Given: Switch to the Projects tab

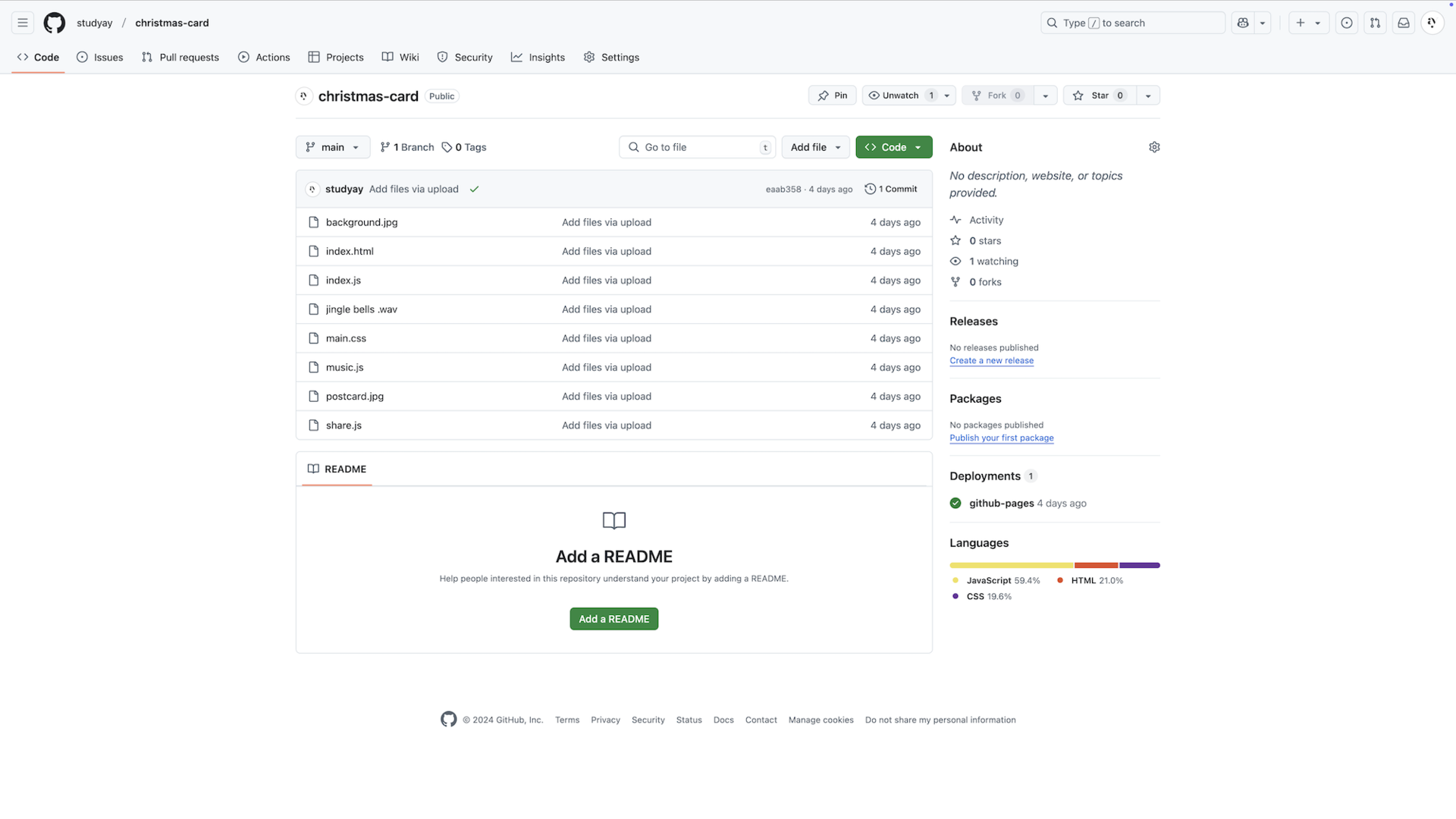Looking at the screenshot, I should pos(336,57).
